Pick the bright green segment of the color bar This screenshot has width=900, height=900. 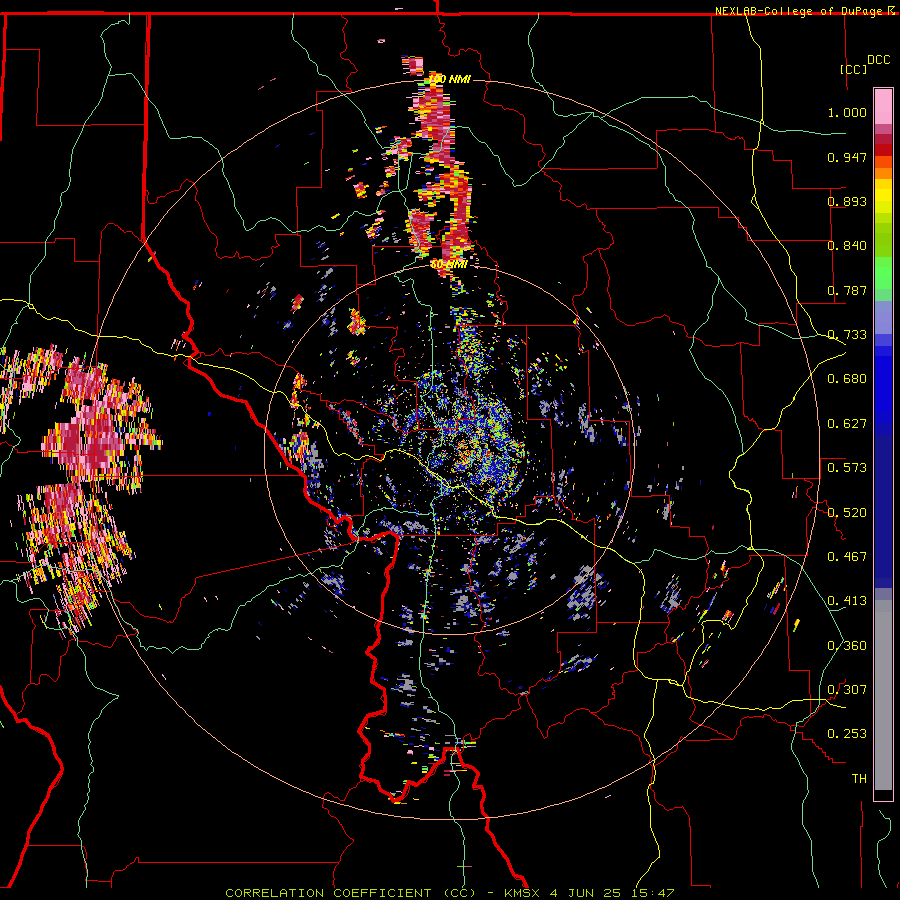coord(883,273)
